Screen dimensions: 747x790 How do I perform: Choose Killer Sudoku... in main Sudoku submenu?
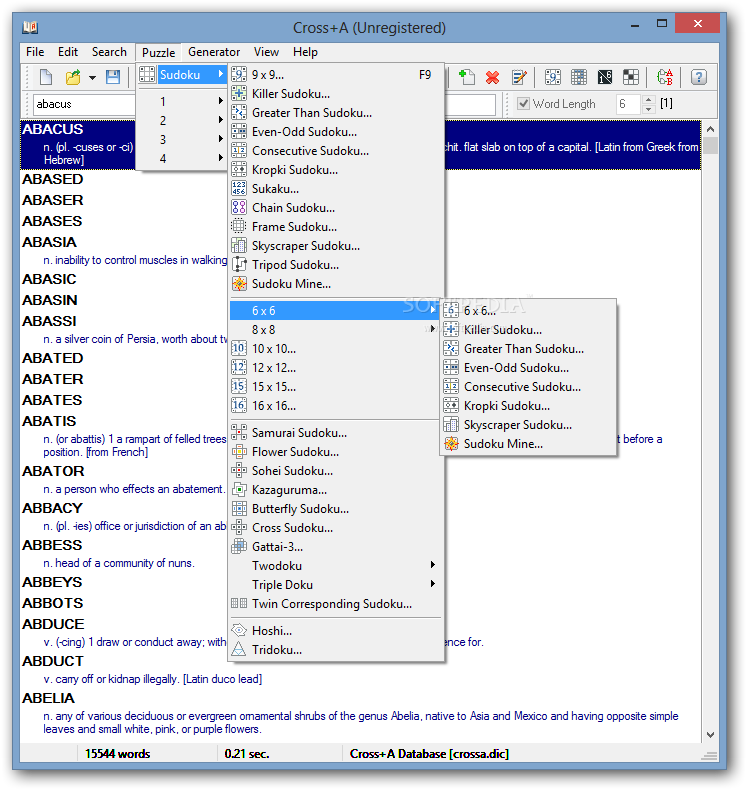[336, 94]
